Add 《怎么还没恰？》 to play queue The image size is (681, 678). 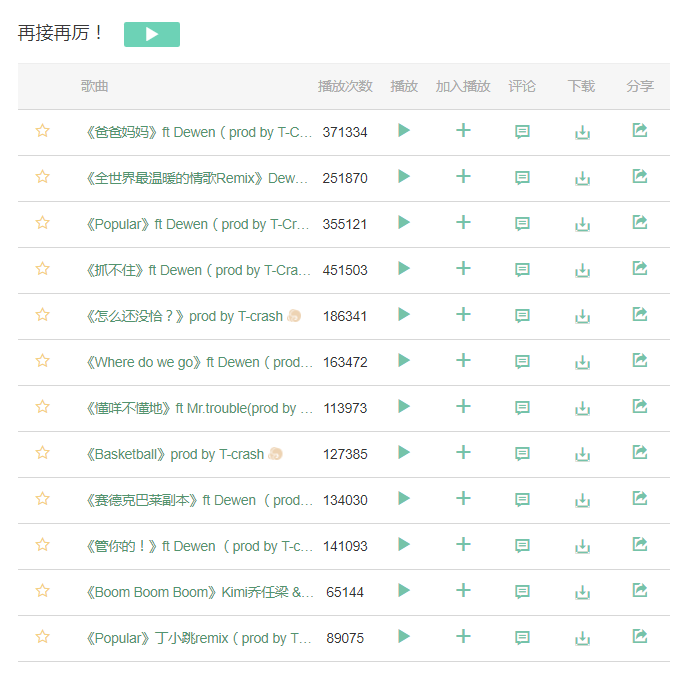click(463, 314)
